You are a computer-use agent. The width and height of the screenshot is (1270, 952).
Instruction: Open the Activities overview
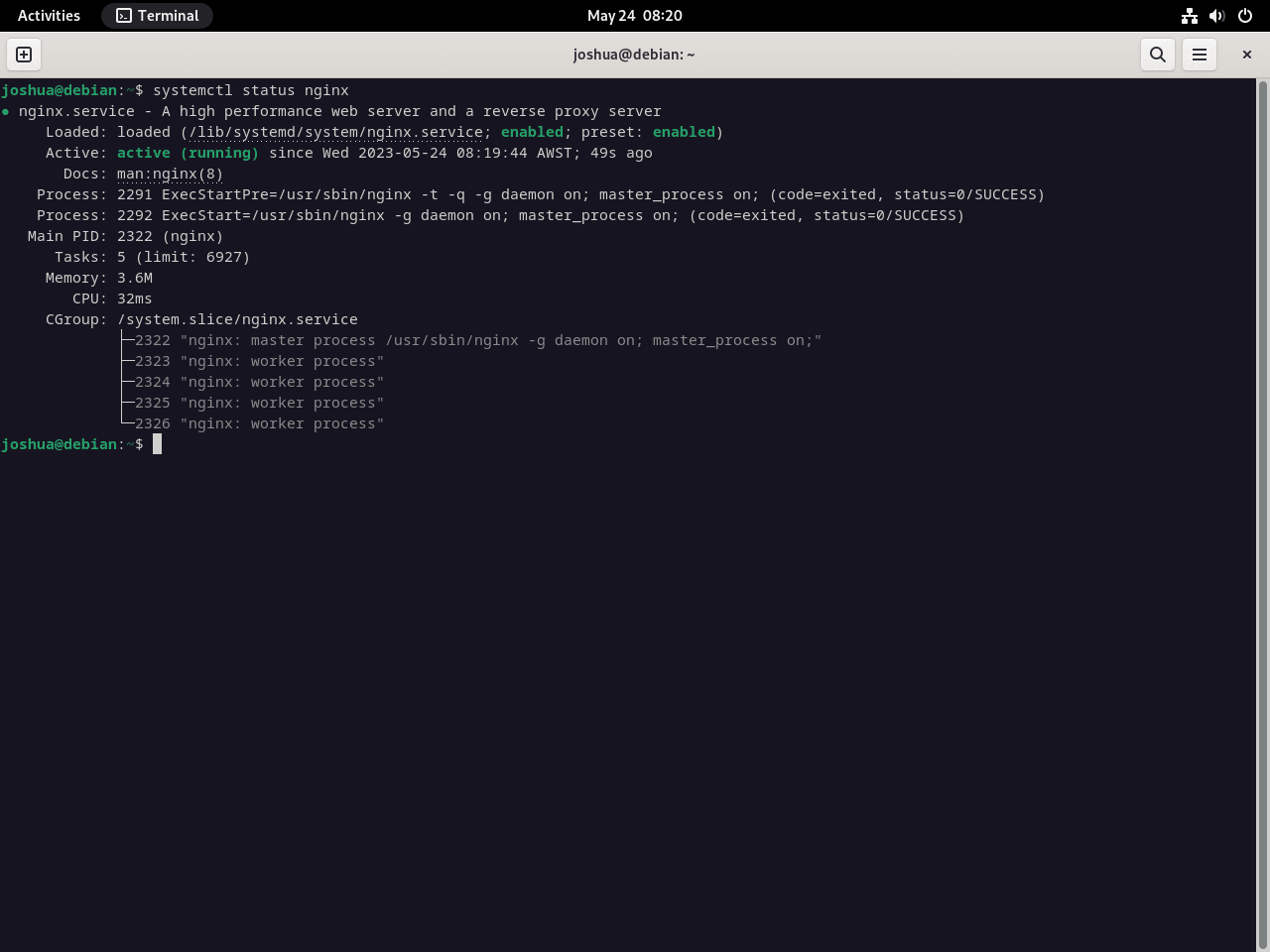49,16
